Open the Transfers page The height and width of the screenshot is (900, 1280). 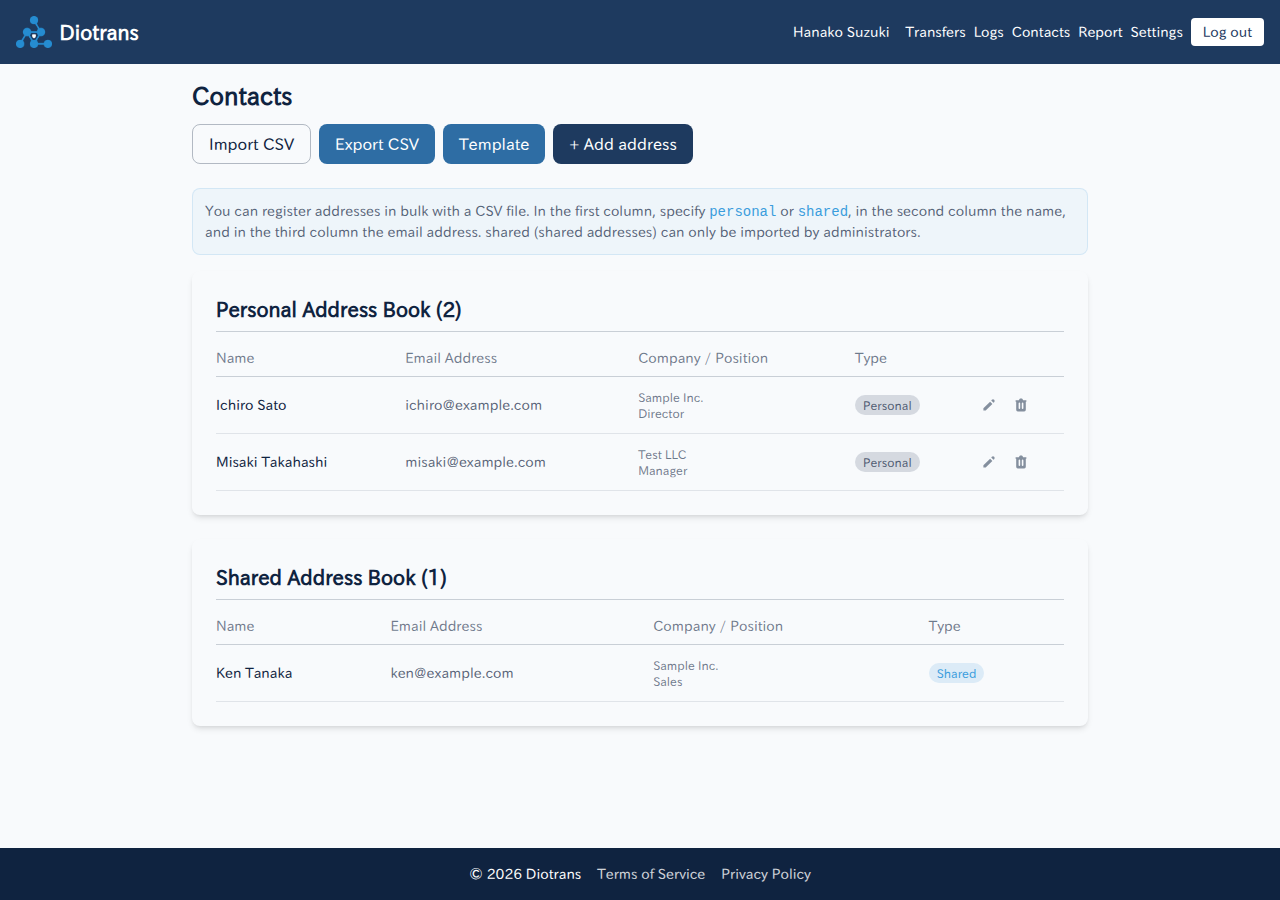click(935, 32)
